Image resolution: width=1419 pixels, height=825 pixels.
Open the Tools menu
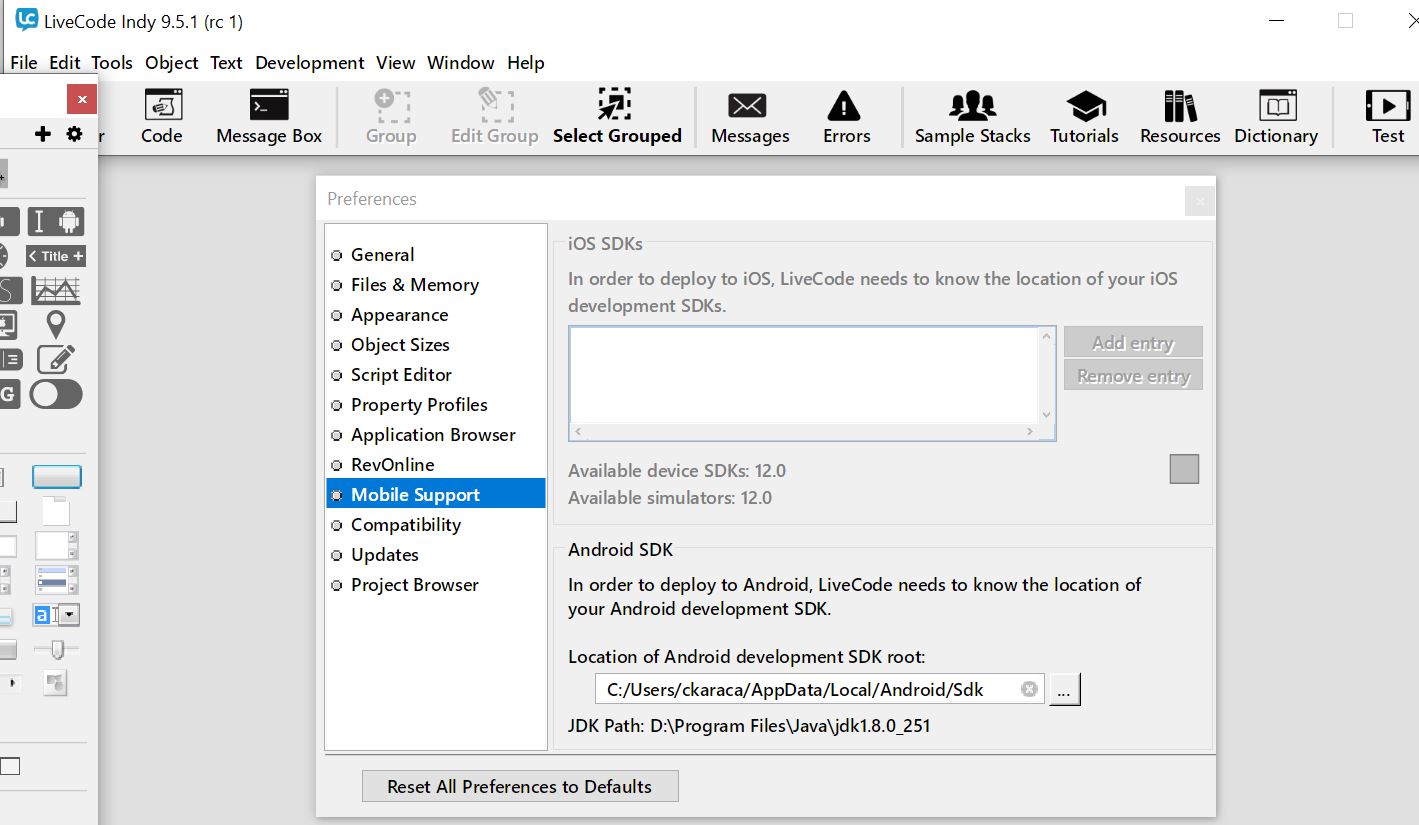pos(112,62)
